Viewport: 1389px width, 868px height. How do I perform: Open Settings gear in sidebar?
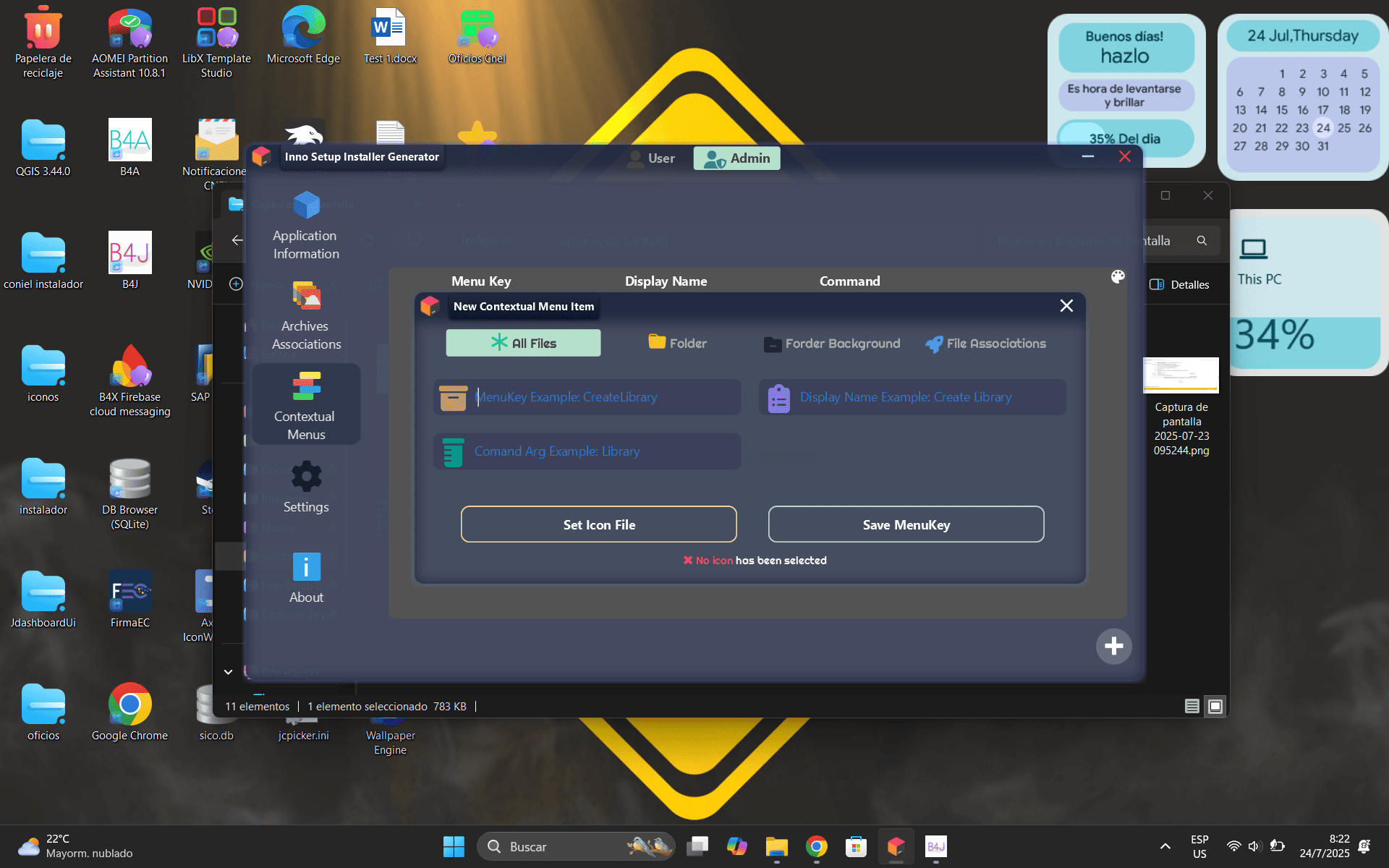pos(305,488)
